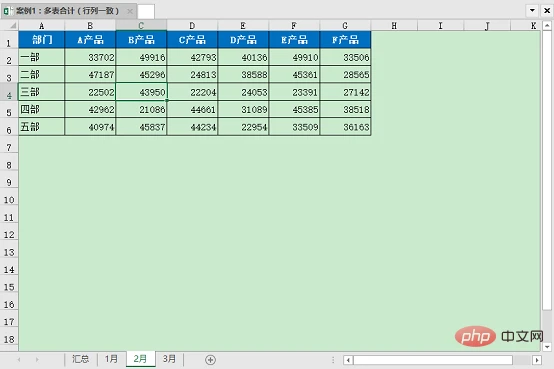Click the select-all corner triangle
Viewport: 554px width, 369px height.
click(13, 25)
